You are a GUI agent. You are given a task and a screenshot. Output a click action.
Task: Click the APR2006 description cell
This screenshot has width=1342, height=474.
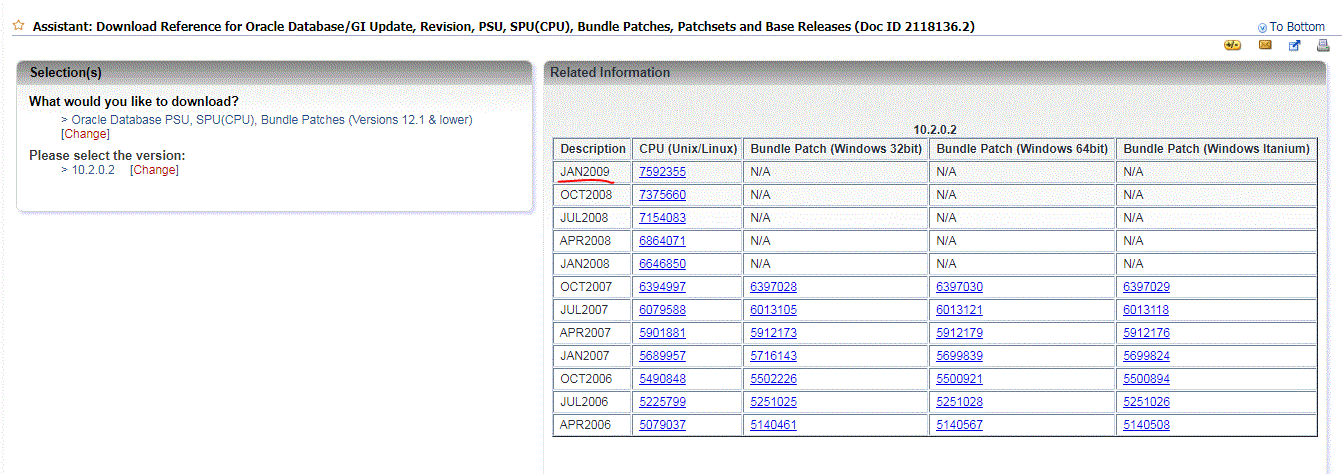593,425
